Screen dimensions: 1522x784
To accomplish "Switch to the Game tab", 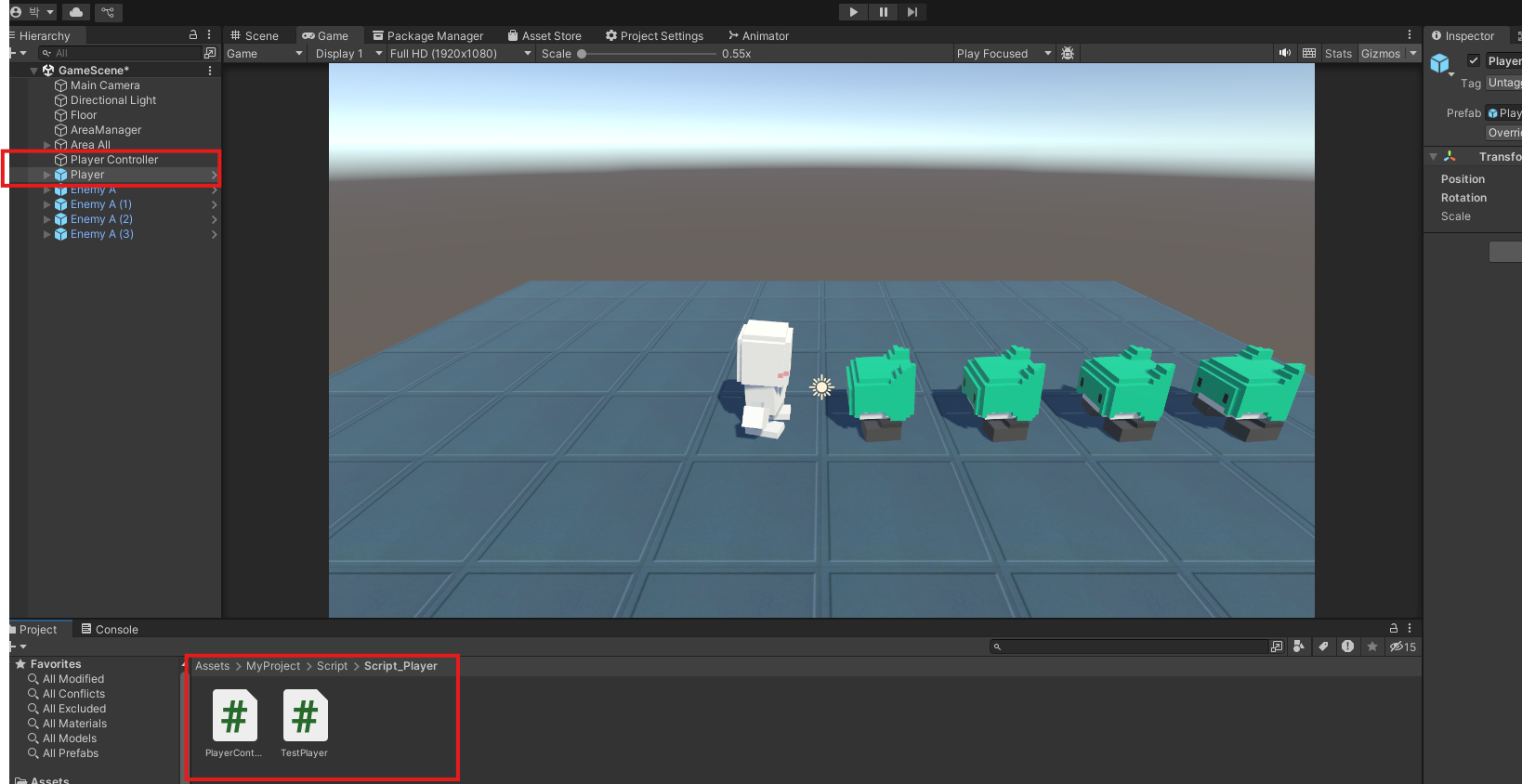I will [325, 35].
